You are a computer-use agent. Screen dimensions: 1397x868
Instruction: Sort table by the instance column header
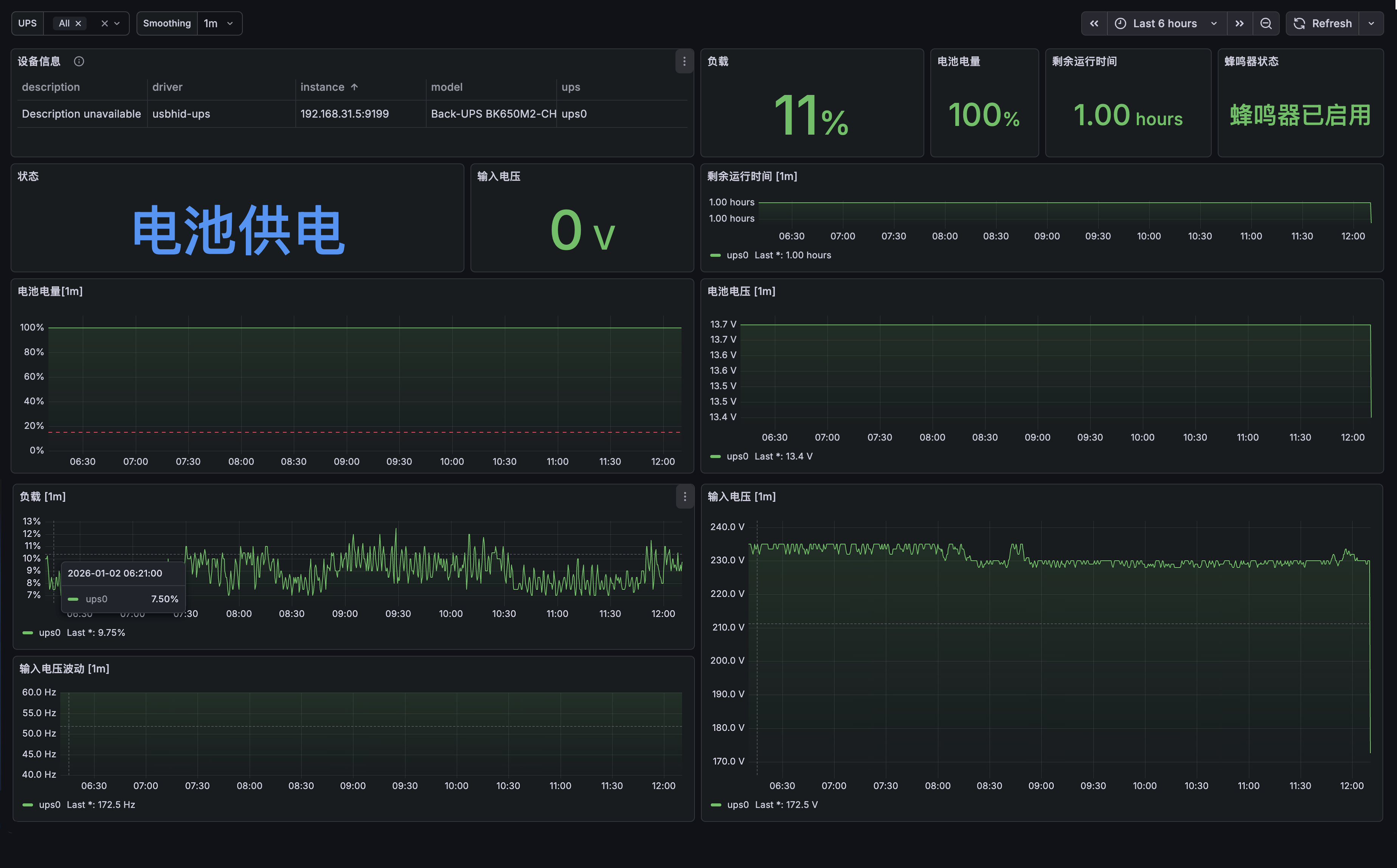click(x=323, y=87)
